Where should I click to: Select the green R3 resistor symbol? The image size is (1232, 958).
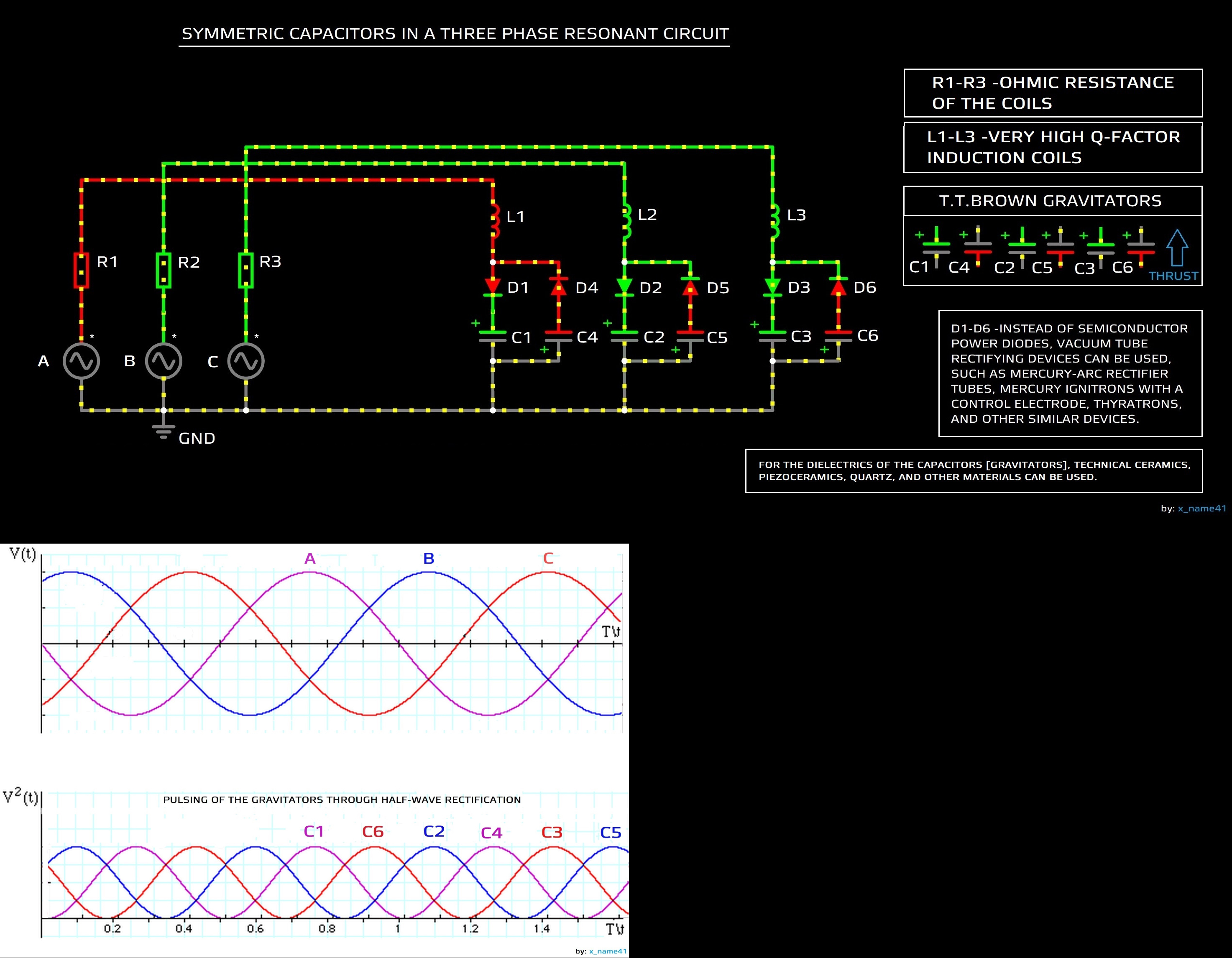[x=246, y=270]
